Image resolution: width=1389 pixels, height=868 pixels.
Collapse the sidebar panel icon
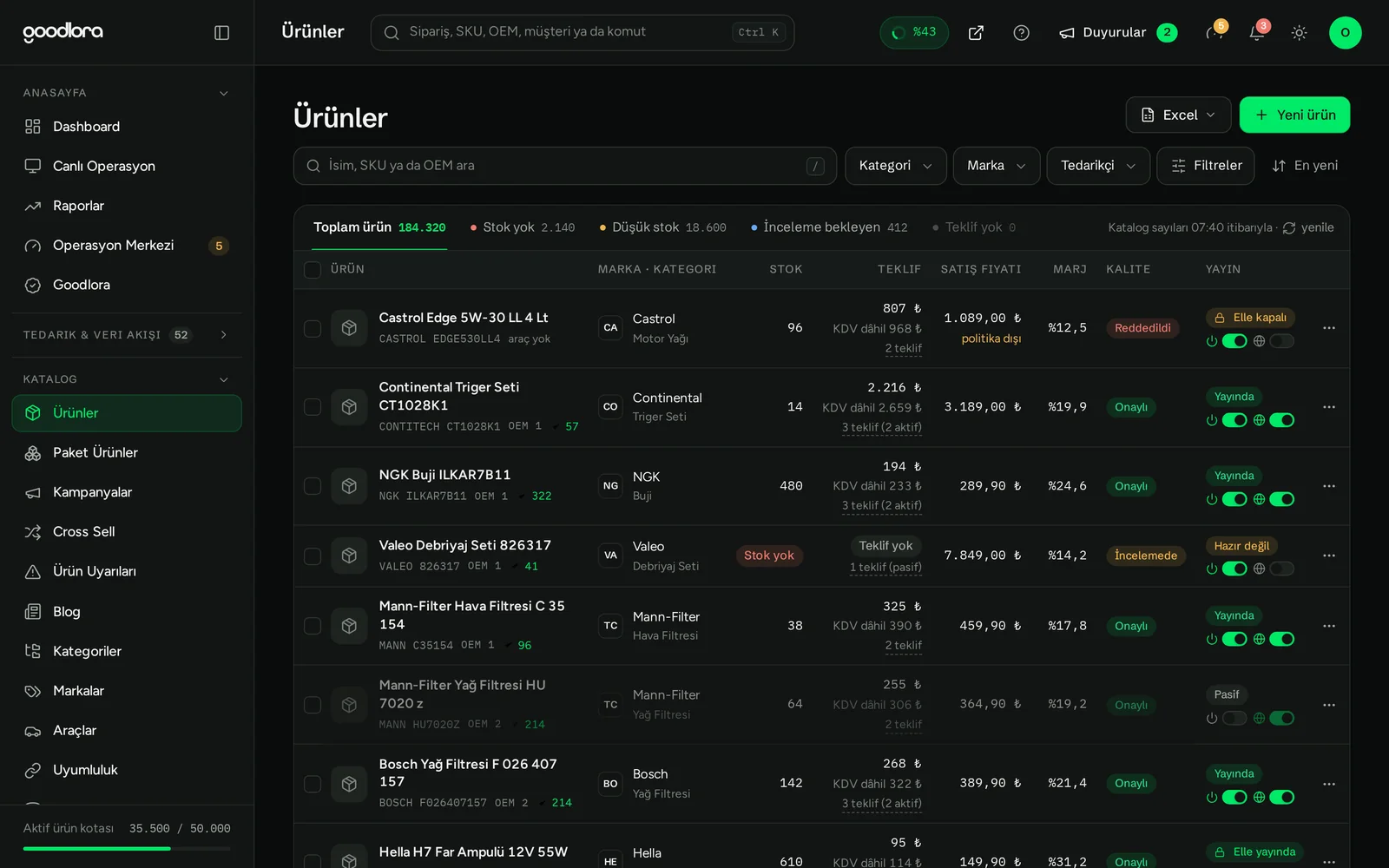point(221,32)
